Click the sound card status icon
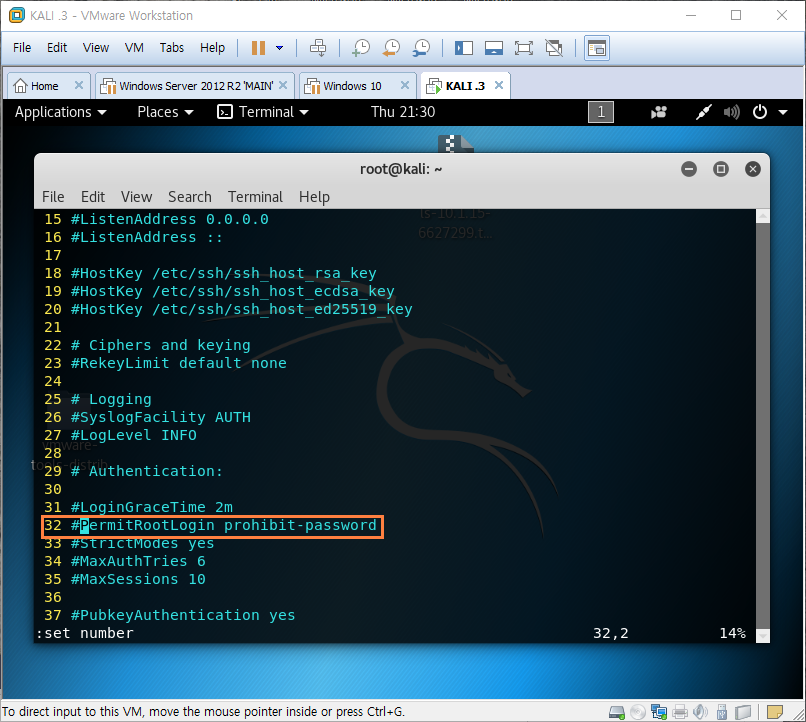The height and width of the screenshot is (722, 806). [700, 712]
